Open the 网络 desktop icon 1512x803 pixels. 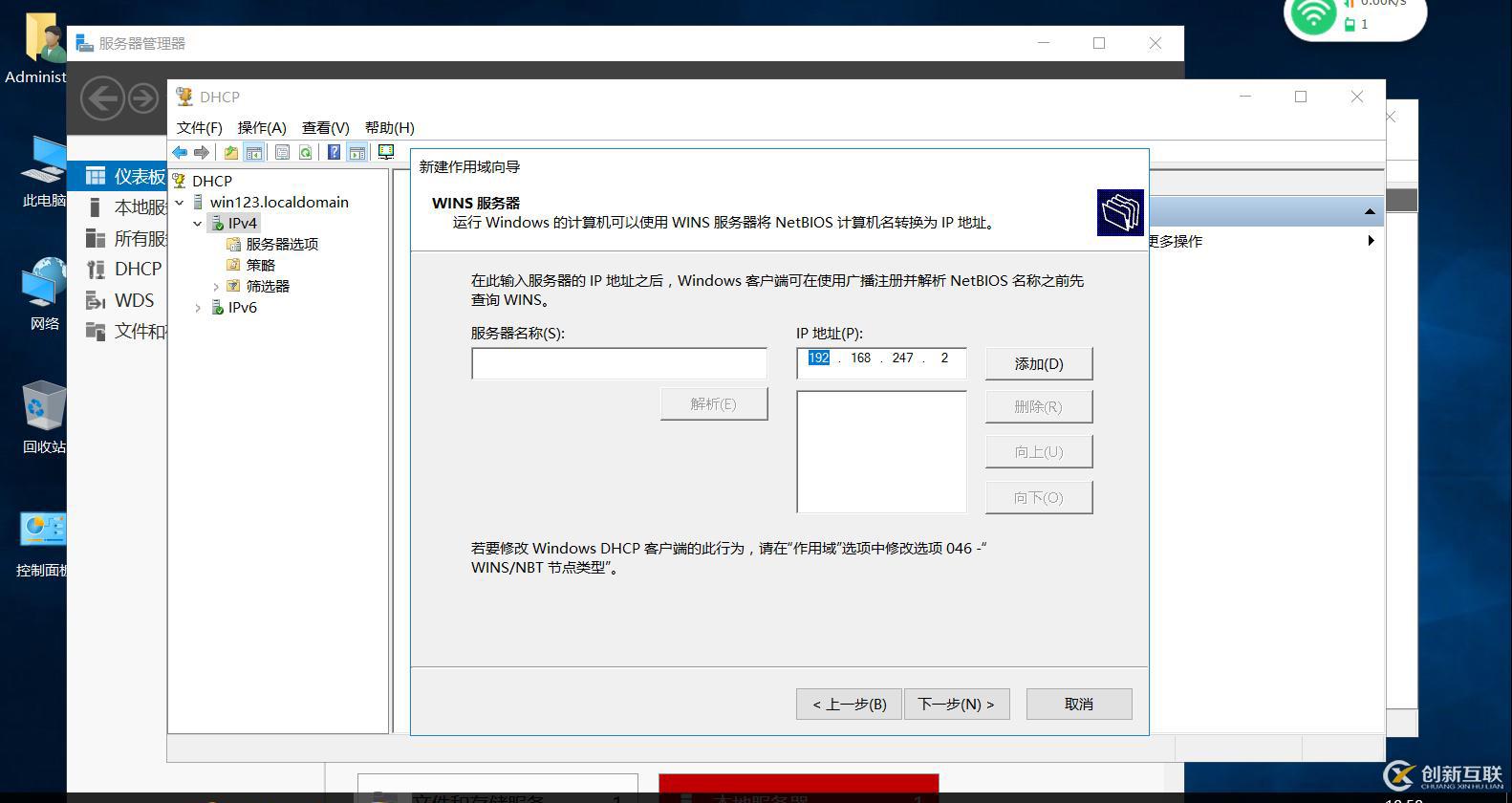coord(44,293)
